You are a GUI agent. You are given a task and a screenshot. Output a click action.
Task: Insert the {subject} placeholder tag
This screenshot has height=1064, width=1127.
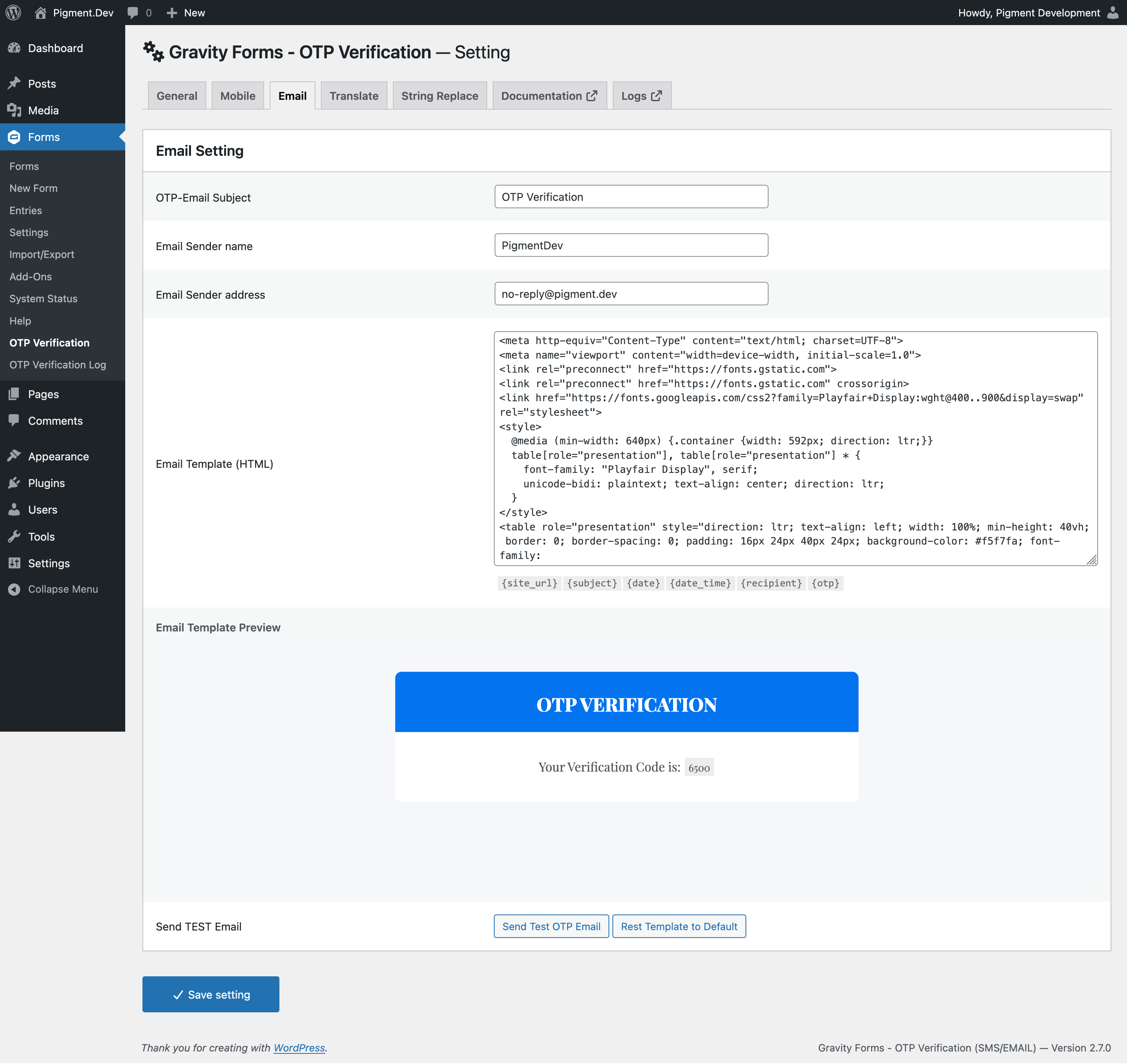point(592,583)
